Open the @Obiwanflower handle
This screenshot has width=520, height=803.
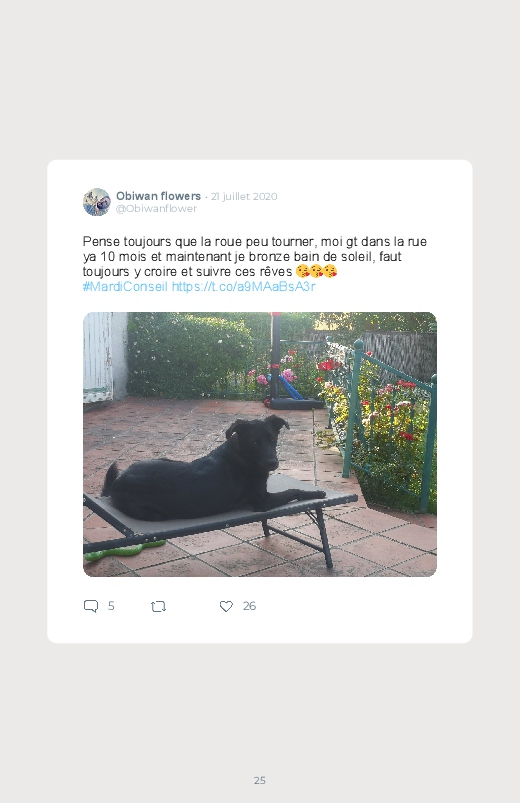tap(156, 208)
